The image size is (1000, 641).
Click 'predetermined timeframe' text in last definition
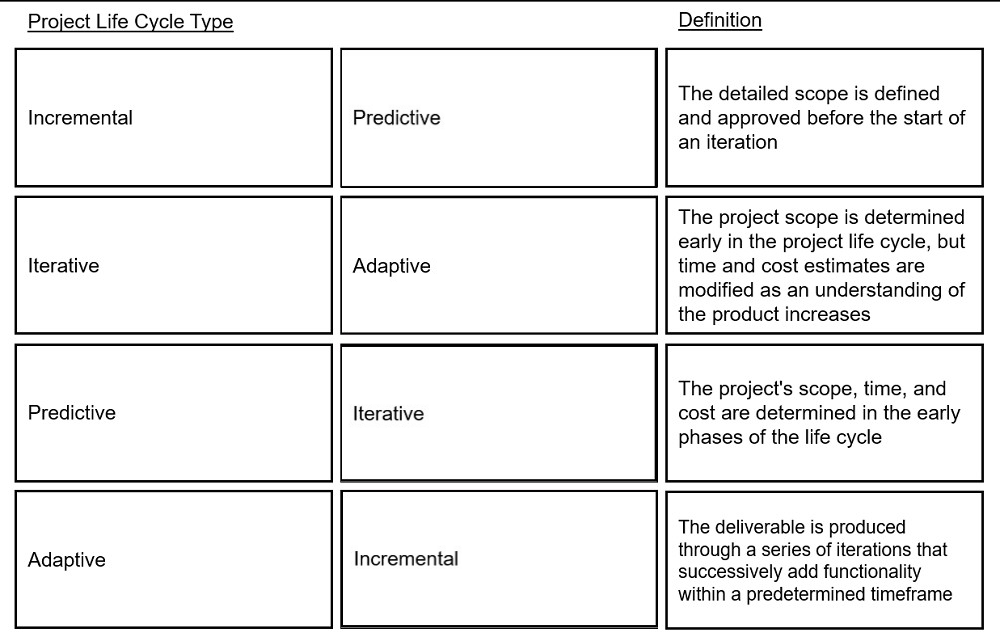click(x=849, y=594)
